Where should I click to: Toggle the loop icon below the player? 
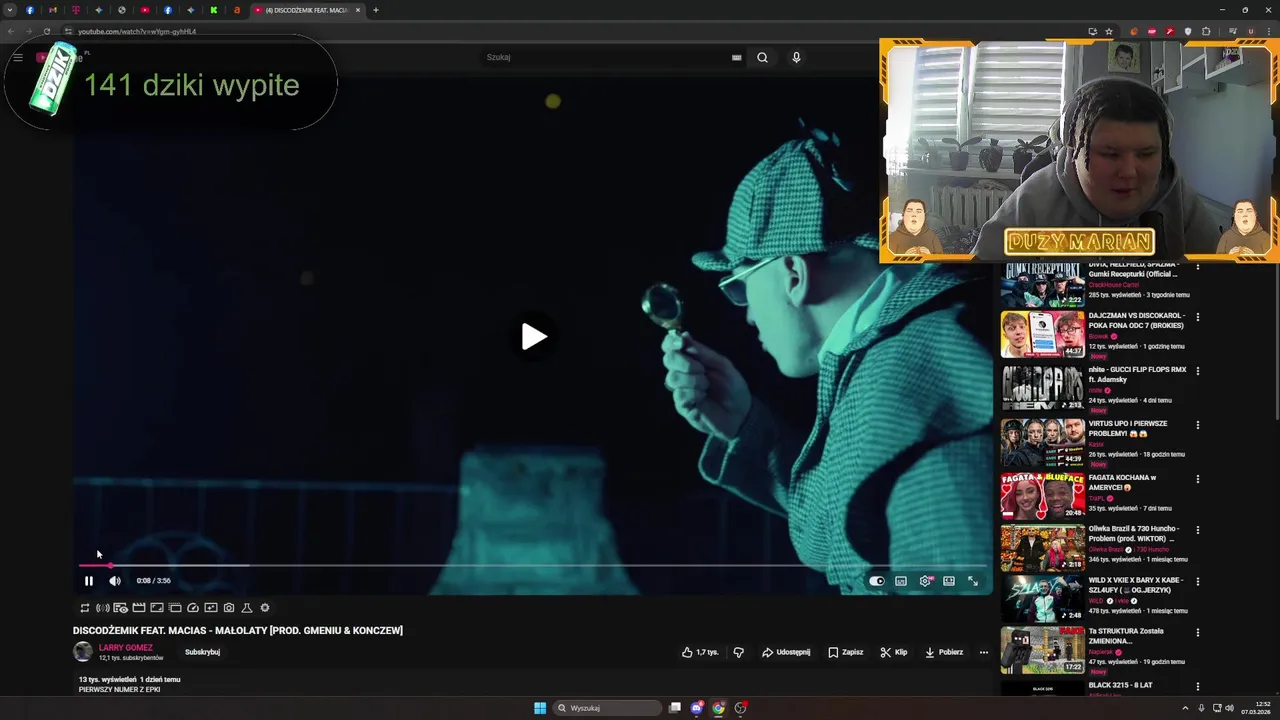[85, 608]
